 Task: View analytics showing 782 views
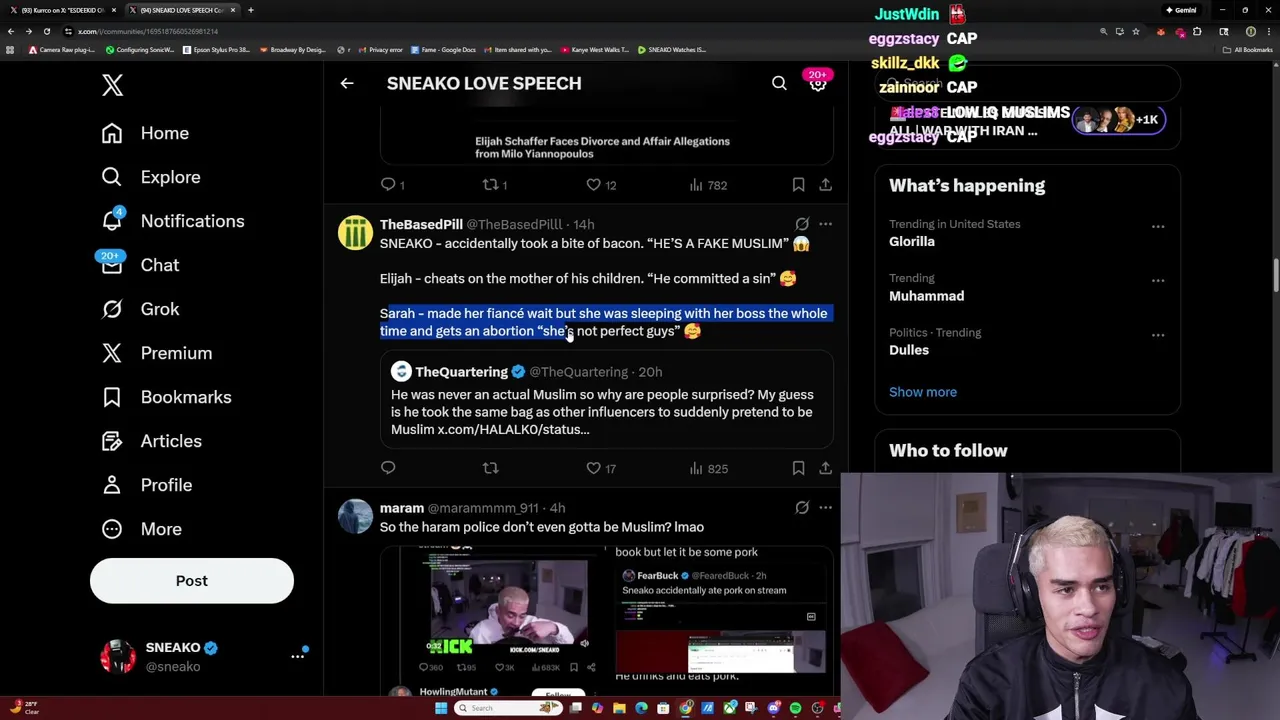(x=708, y=185)
